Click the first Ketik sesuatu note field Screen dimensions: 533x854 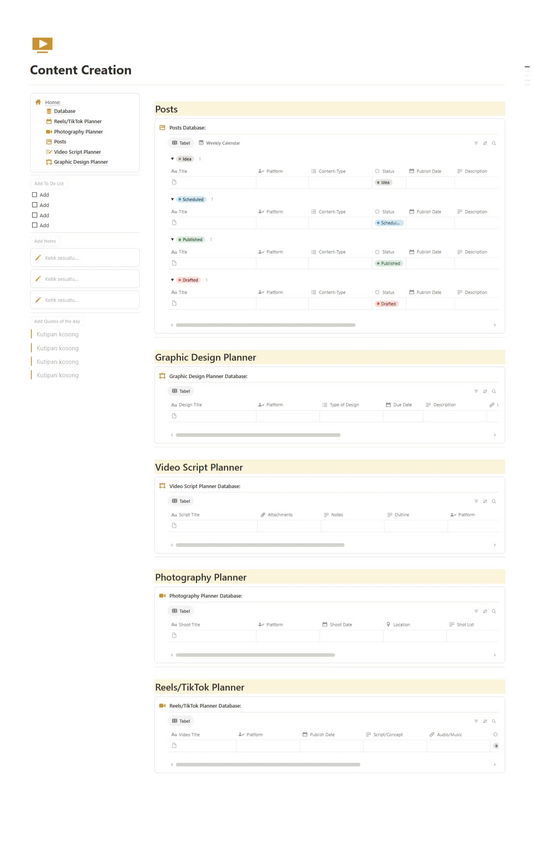(x=85, y=258)
